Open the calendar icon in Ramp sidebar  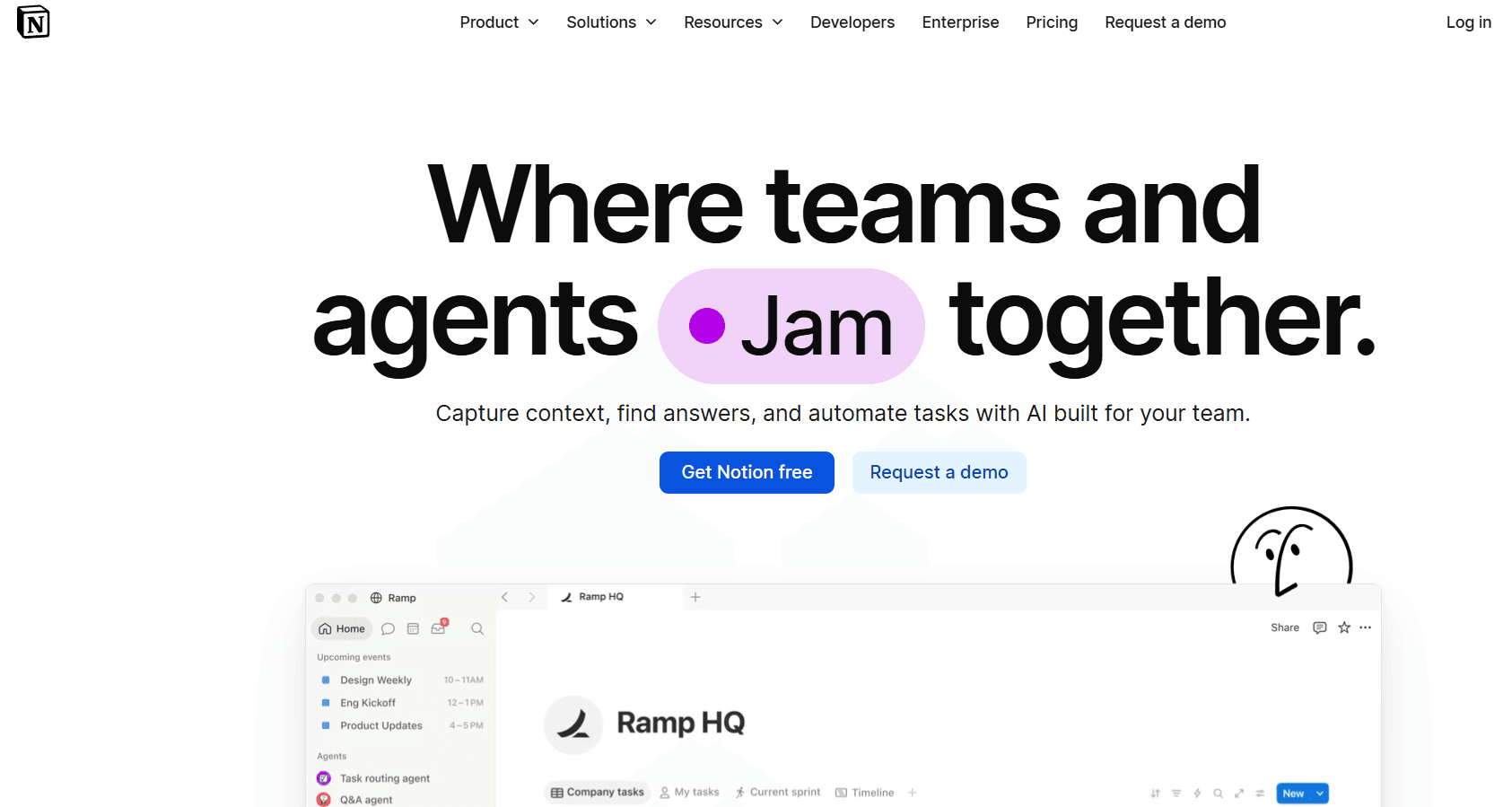[x=413, y=629]
